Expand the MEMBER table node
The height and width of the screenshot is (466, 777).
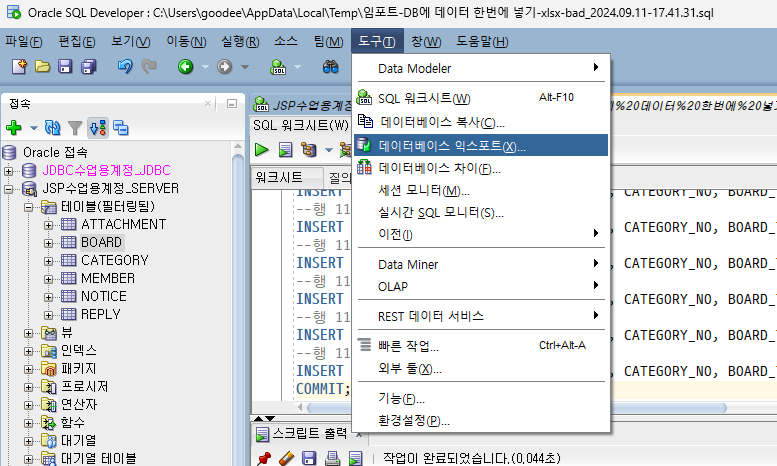(x=48, y=279)
